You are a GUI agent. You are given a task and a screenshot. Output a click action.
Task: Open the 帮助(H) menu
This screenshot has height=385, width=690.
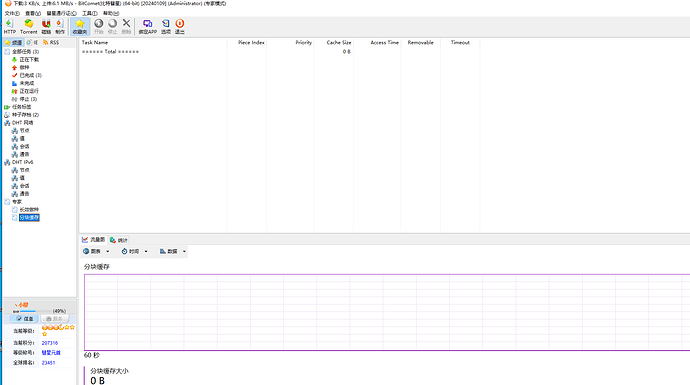(x=111, y=13)
